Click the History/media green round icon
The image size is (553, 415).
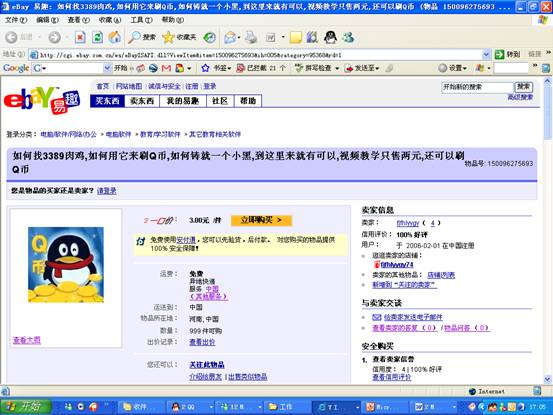coord(210,37)
